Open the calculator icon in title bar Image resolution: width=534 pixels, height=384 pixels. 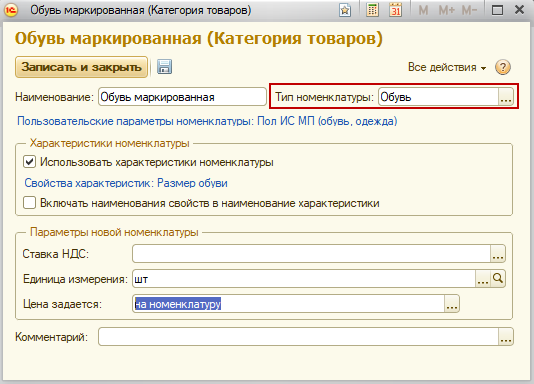372,10
